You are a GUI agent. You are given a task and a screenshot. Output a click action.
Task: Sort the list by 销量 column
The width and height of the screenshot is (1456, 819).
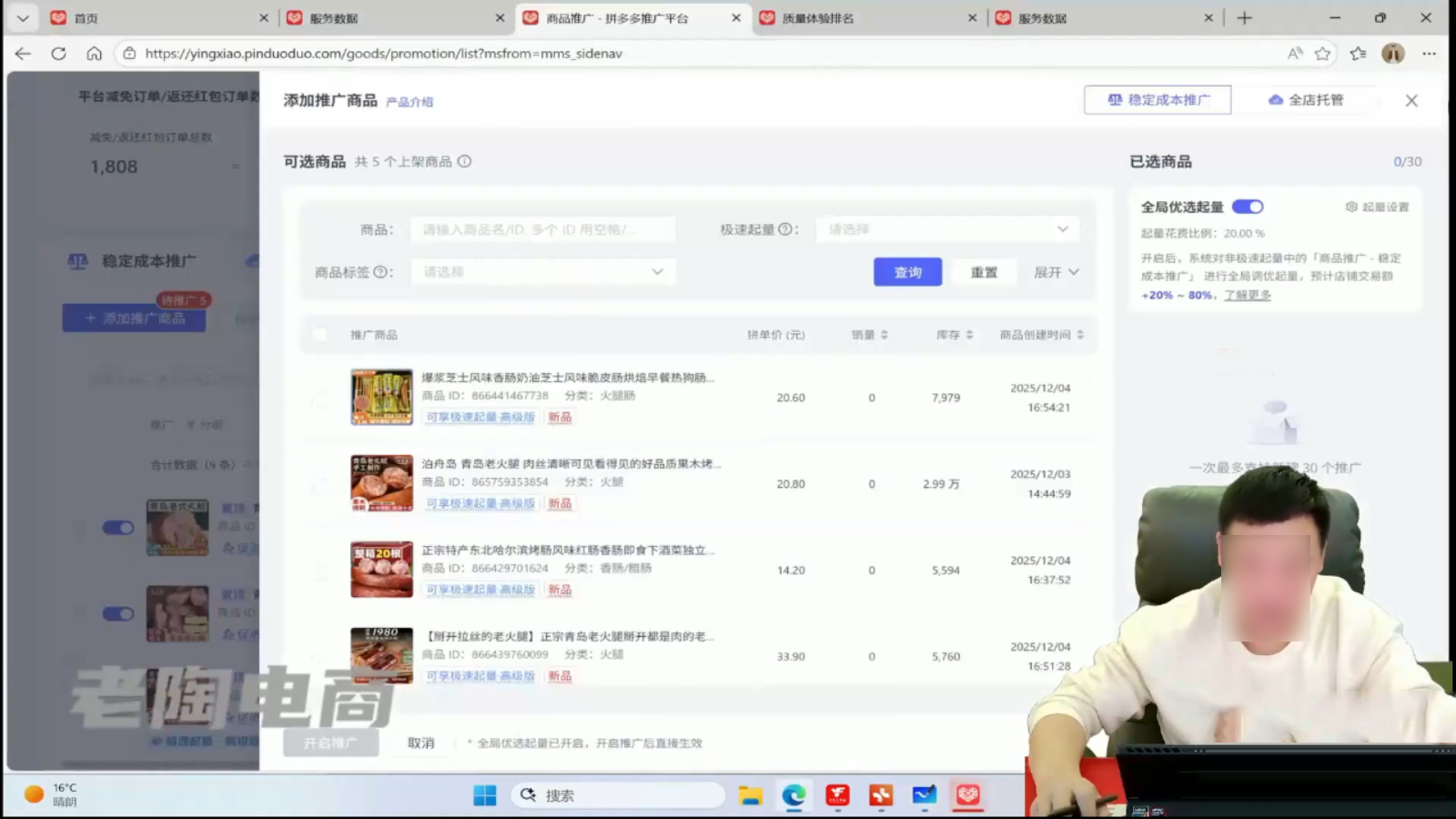(x=869, y=335)
